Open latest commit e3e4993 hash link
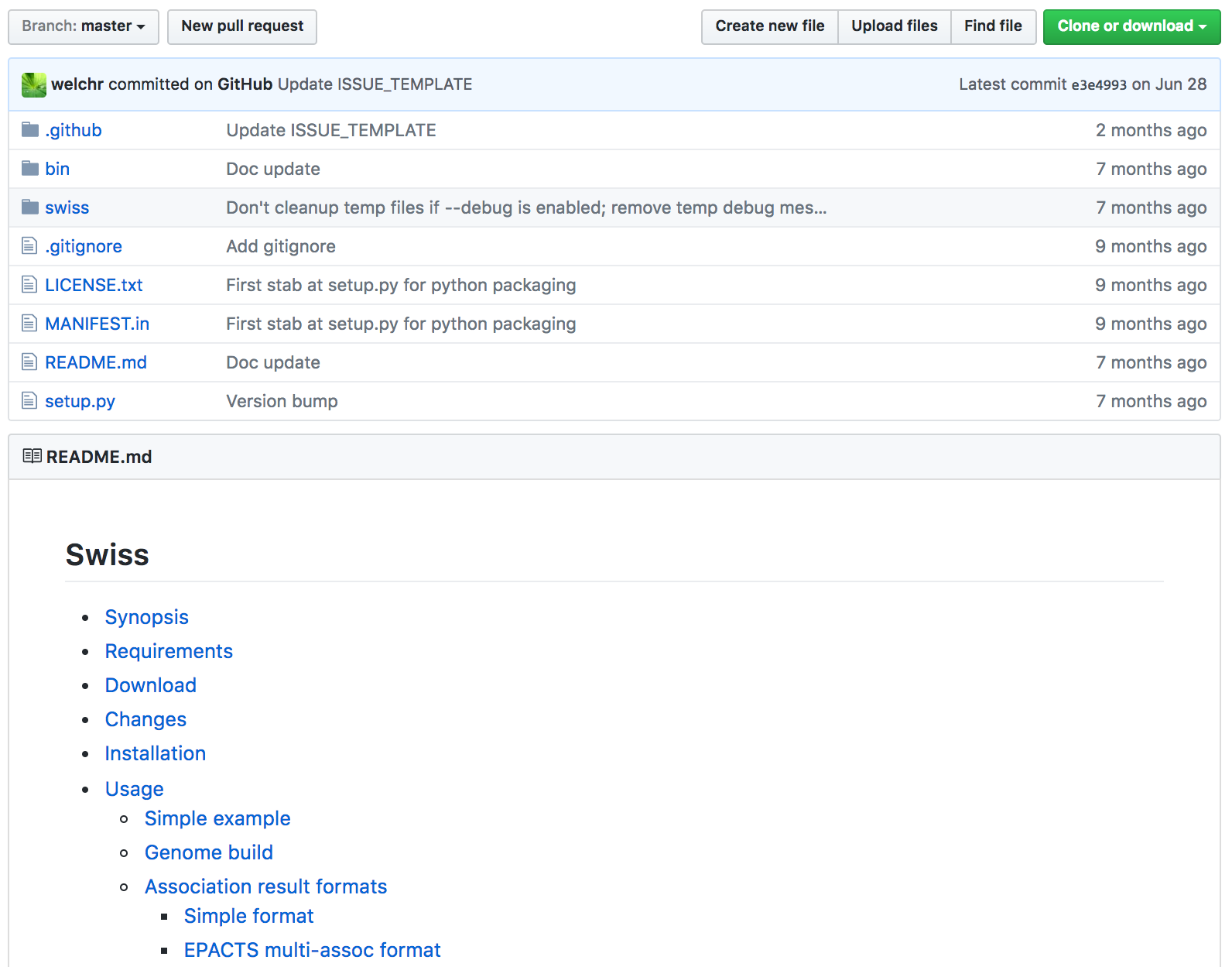 1098,85
